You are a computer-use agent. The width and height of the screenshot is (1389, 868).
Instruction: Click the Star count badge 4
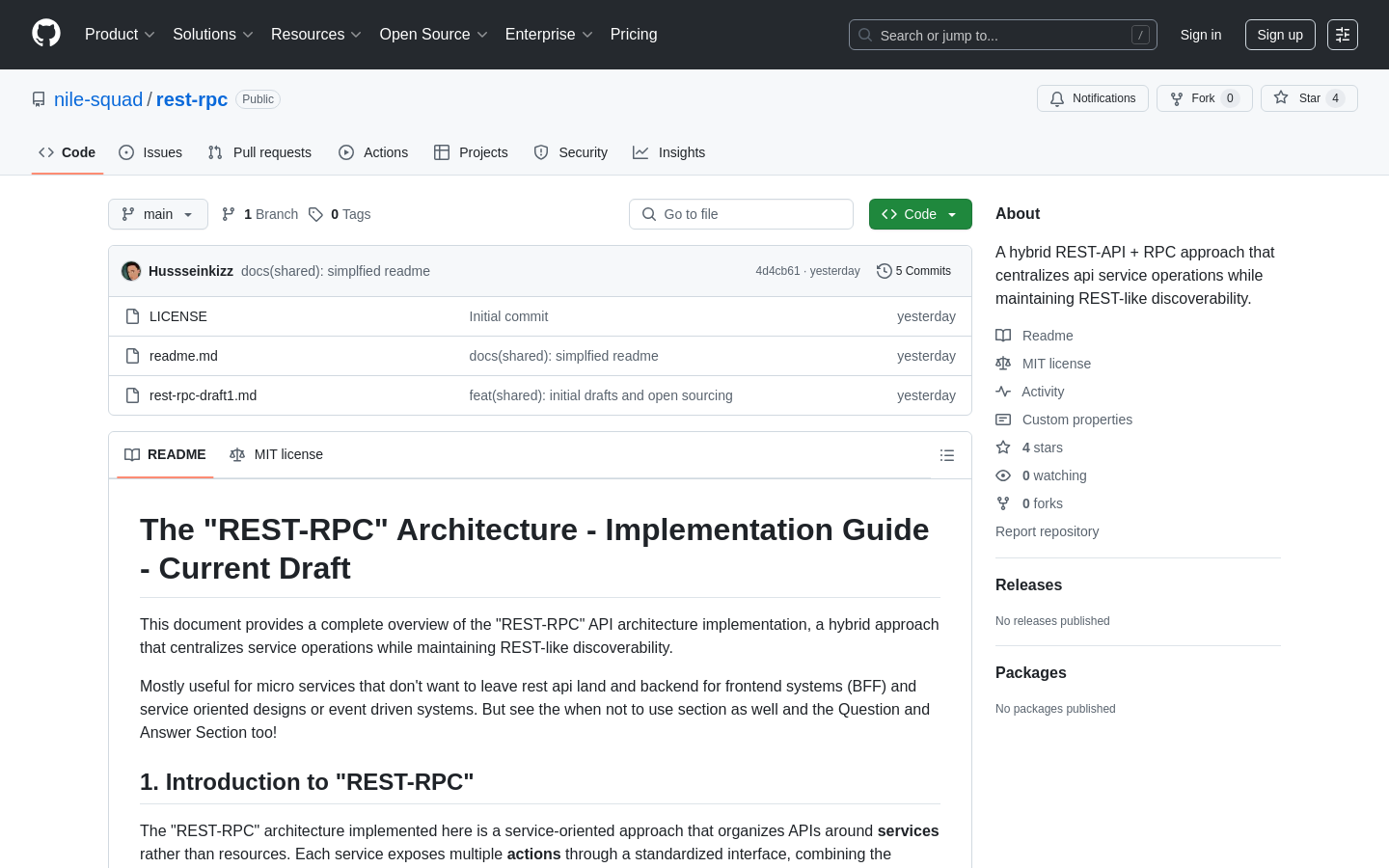pos(1335,98)
